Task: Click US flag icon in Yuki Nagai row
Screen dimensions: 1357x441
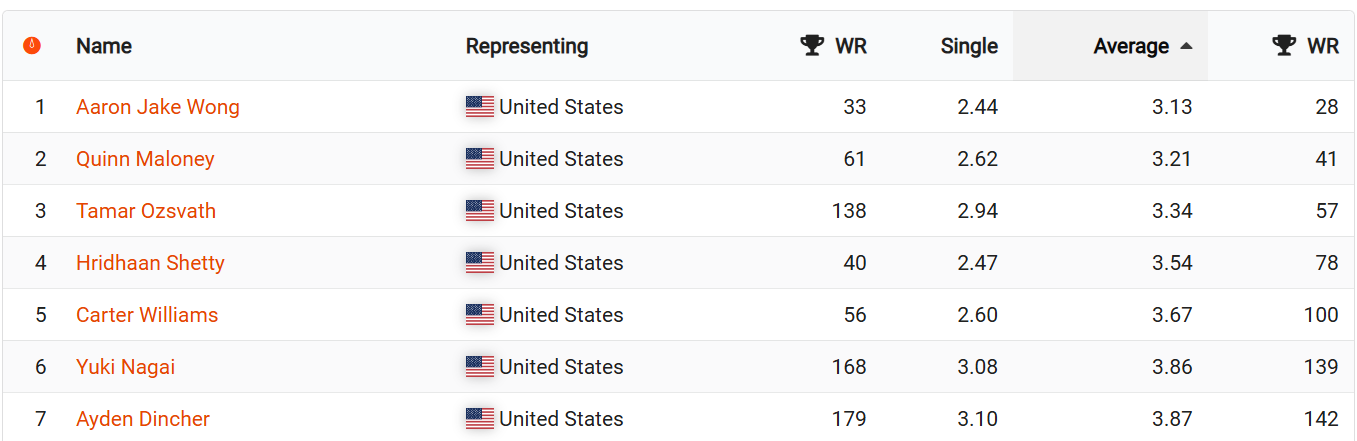Action: [x=480, y=367]
